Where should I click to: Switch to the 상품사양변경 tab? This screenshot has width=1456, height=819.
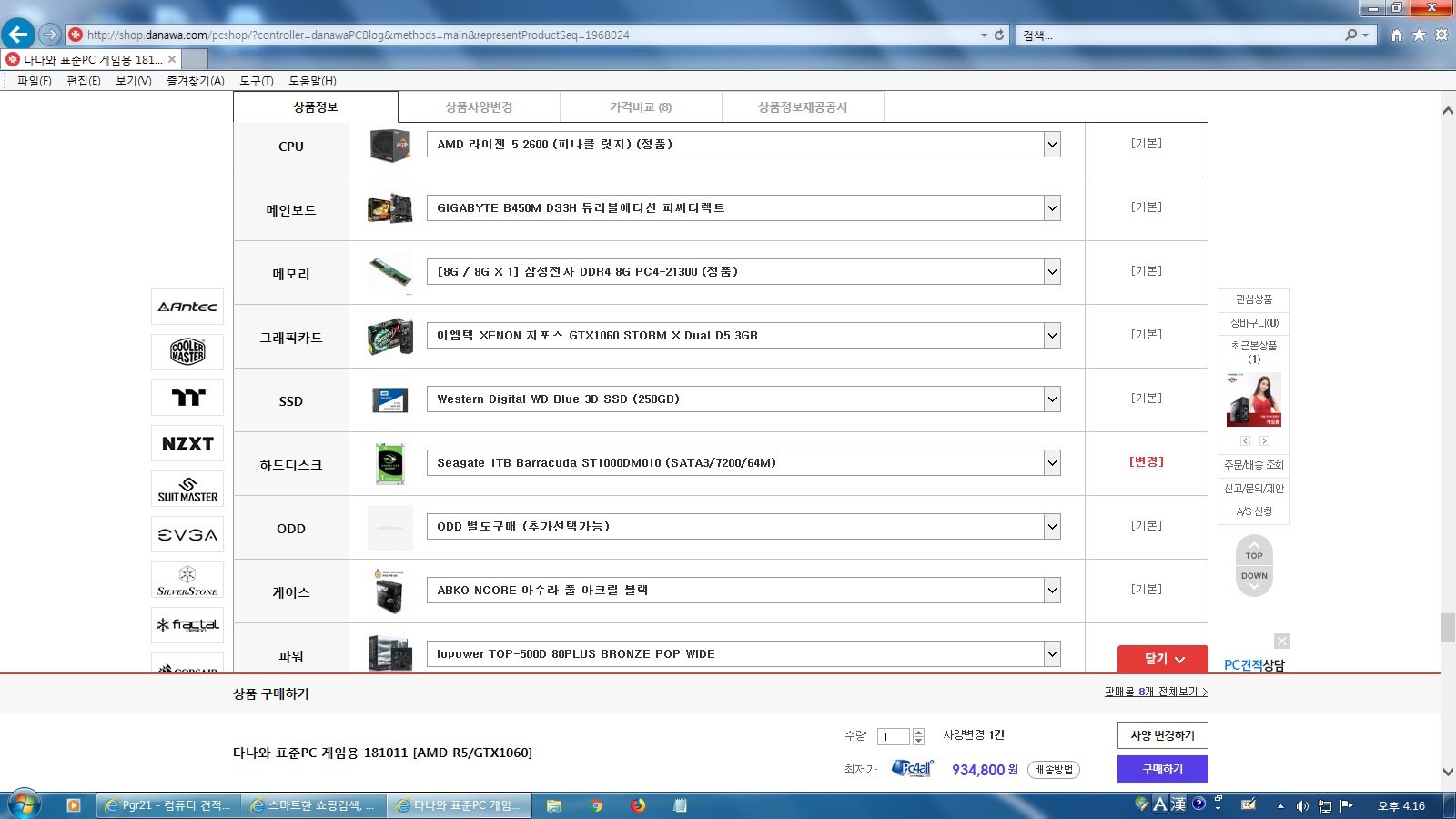479,106
